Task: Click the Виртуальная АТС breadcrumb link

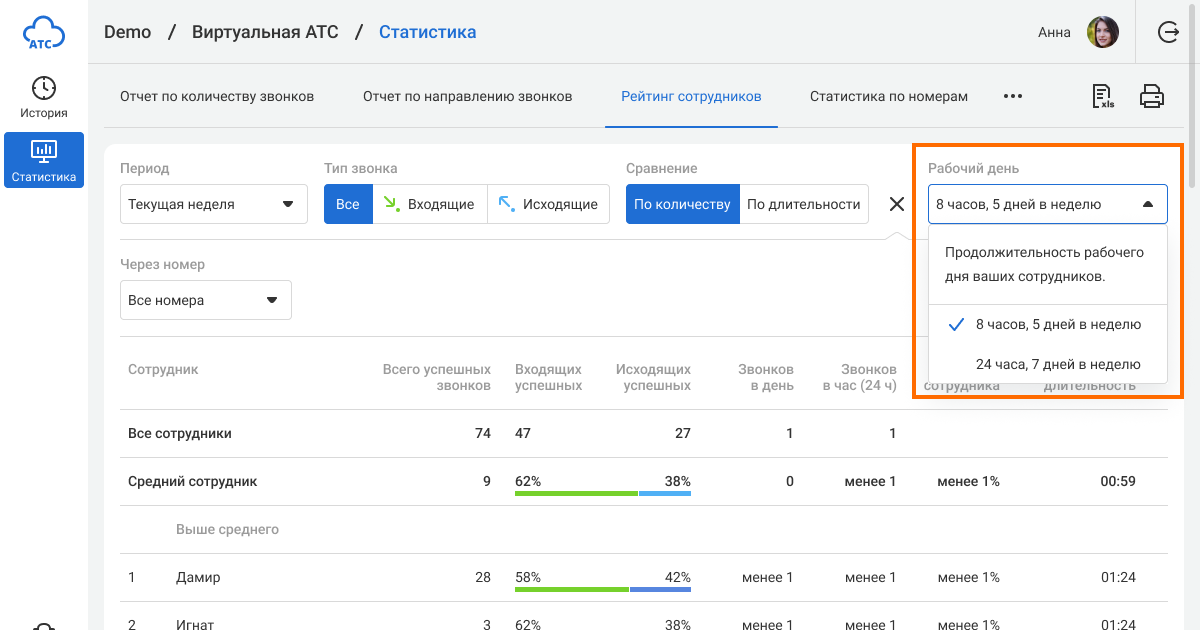Action: (x=265, y=32)
